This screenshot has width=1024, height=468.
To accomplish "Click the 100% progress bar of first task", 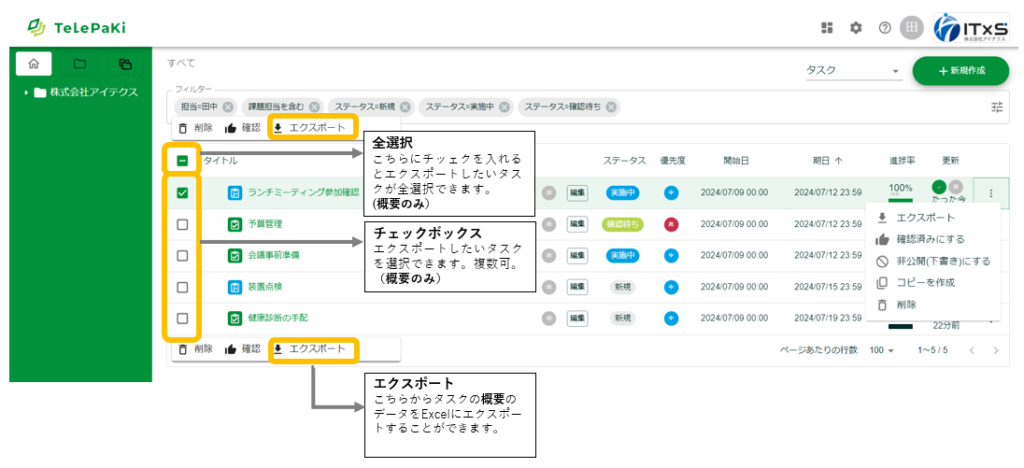I will [900, 195].
